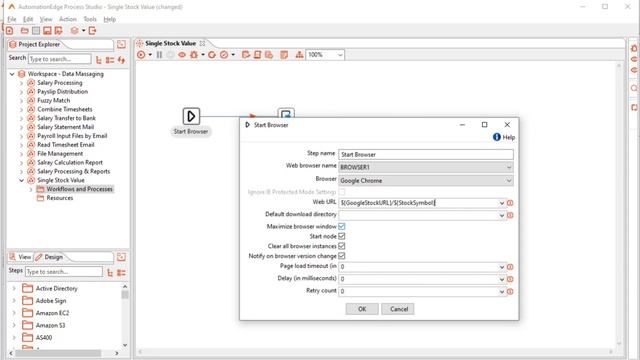This screenshot has width=640, height=360.
Task: Click OK in Start Browser dialog
Action: pyautogui.click(x=362, y=309)
